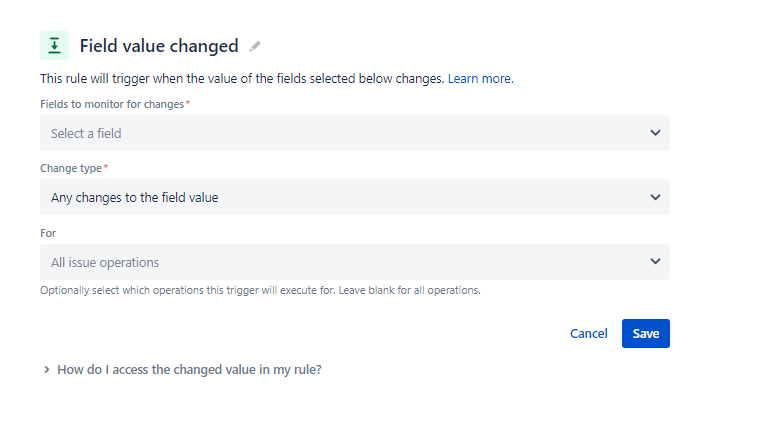783x432 pixels.
Task: Click the Optionally select which operations hint text
Action: (260, 291)
